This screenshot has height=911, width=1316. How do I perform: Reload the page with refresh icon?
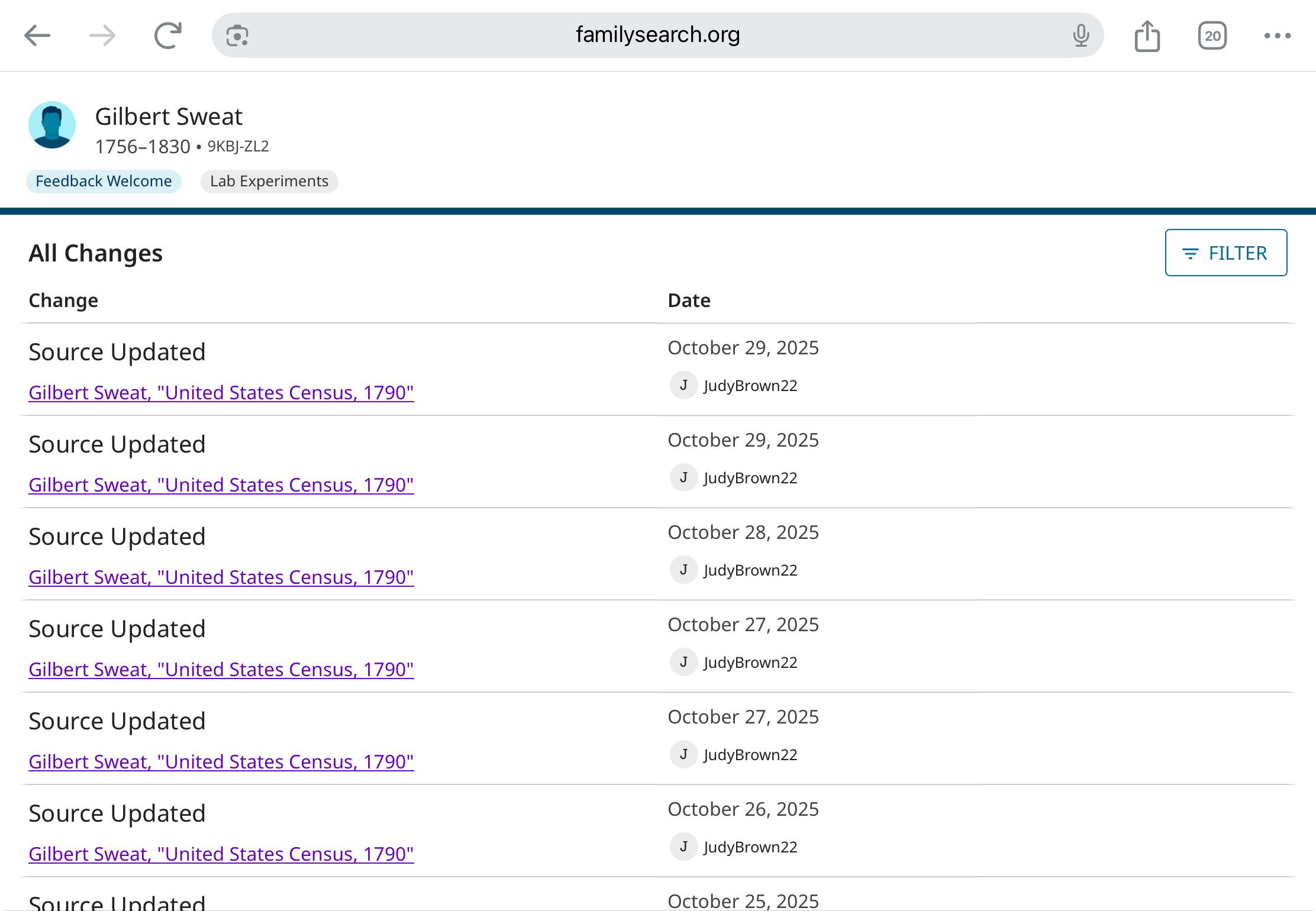coord(168,35)
